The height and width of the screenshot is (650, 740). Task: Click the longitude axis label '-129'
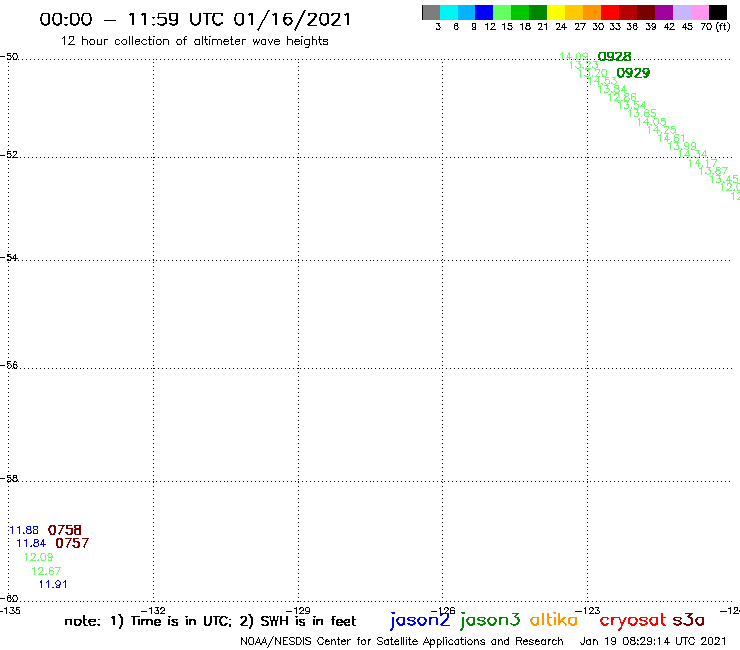298,610
